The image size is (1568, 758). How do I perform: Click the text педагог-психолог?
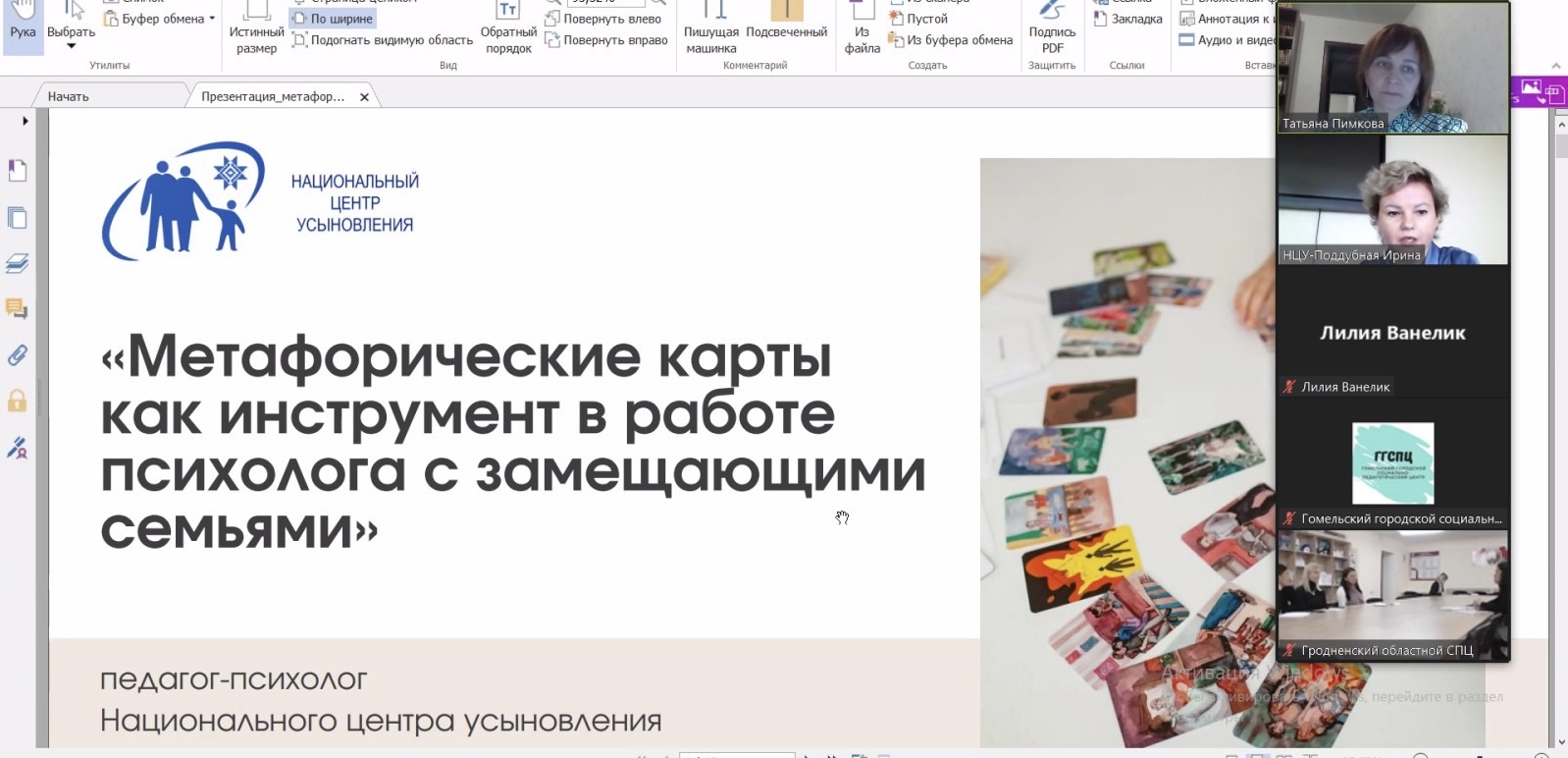tap(234, 679)
